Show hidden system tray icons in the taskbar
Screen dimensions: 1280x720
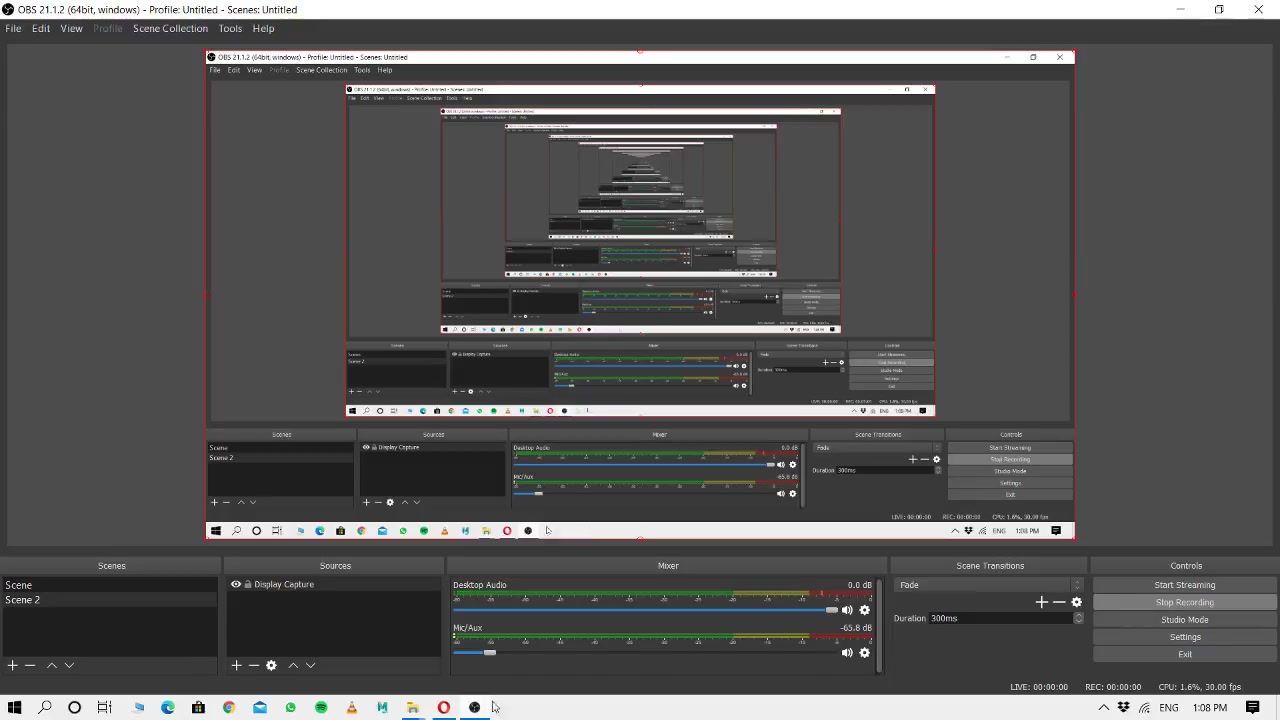(1103, 708)
